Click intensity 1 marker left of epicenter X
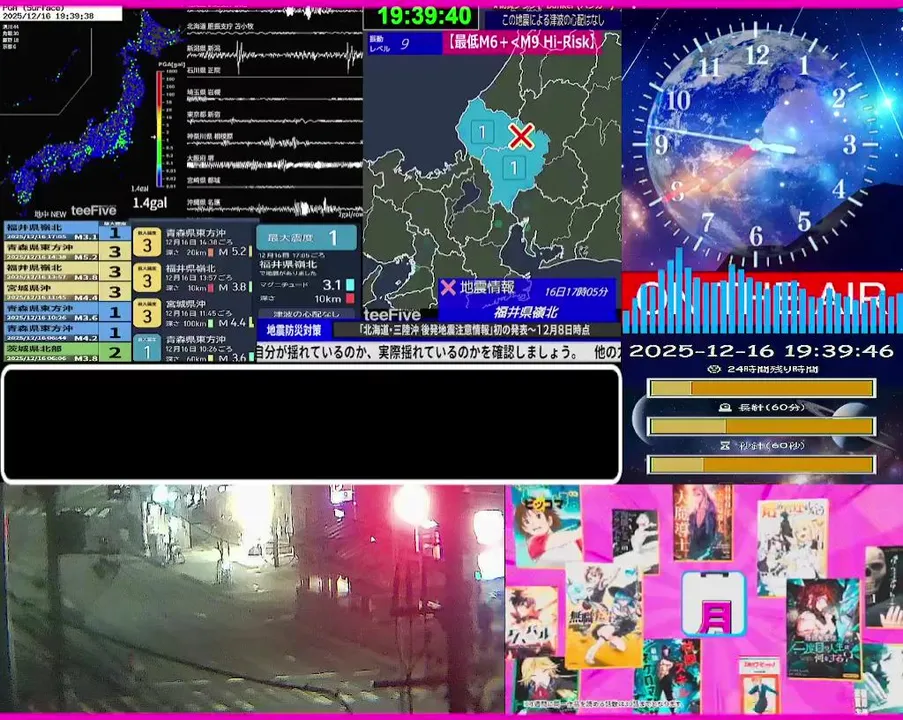 pyautogui.click(x=482, y=132)
